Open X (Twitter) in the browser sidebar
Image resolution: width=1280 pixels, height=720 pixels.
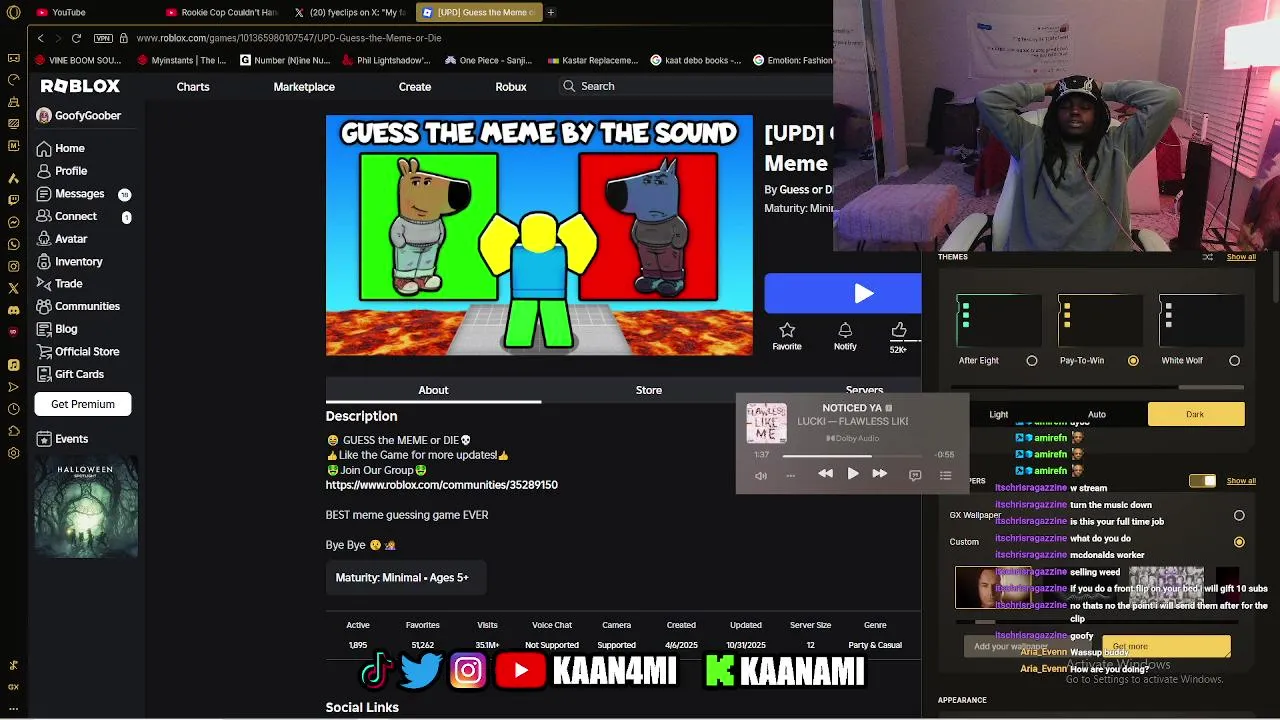(13, 288)
